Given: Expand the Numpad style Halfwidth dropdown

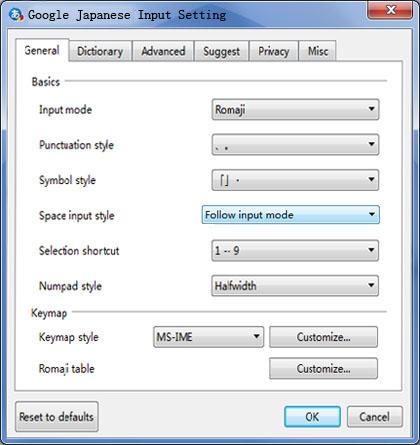Looking at the screenshot, I should point(295,286).
